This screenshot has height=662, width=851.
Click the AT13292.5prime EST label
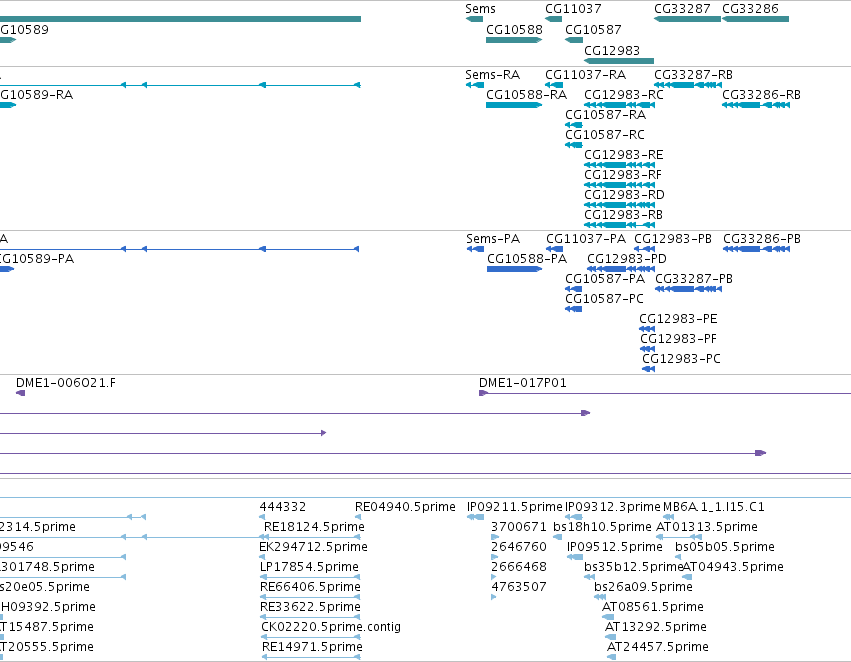click(x=656, y=627)
